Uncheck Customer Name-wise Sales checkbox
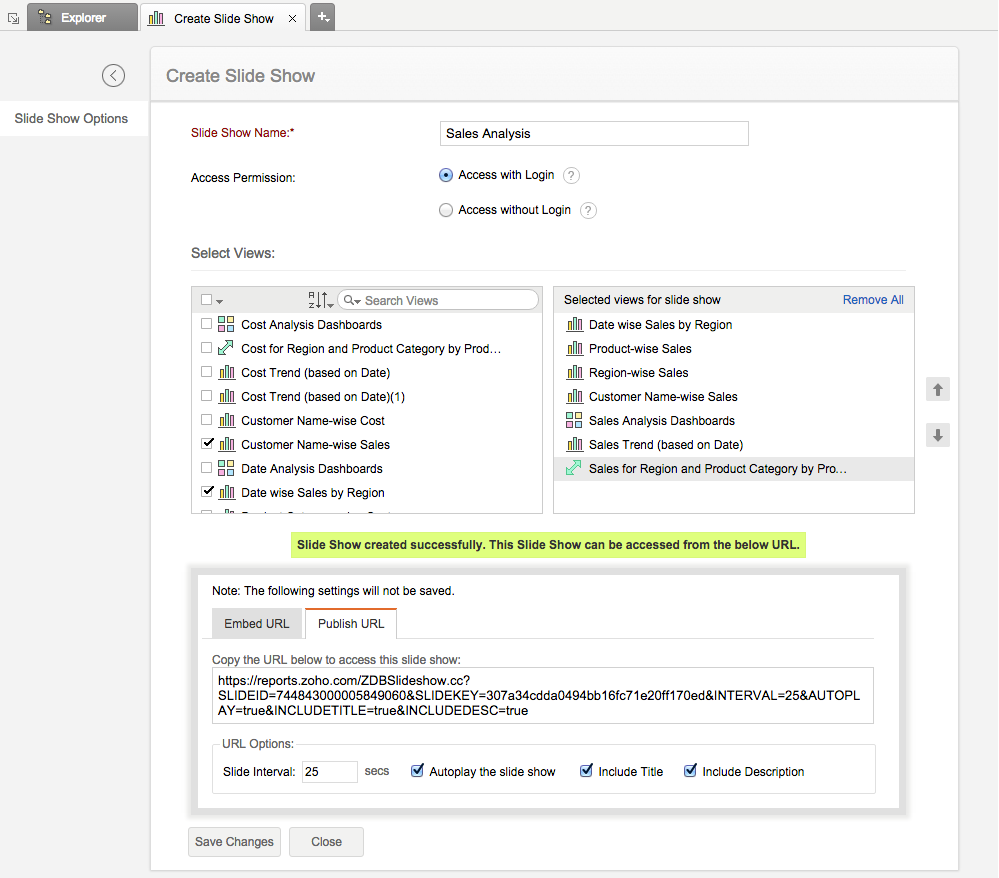This screenshot has height=878, width=999. pos(207,444)
